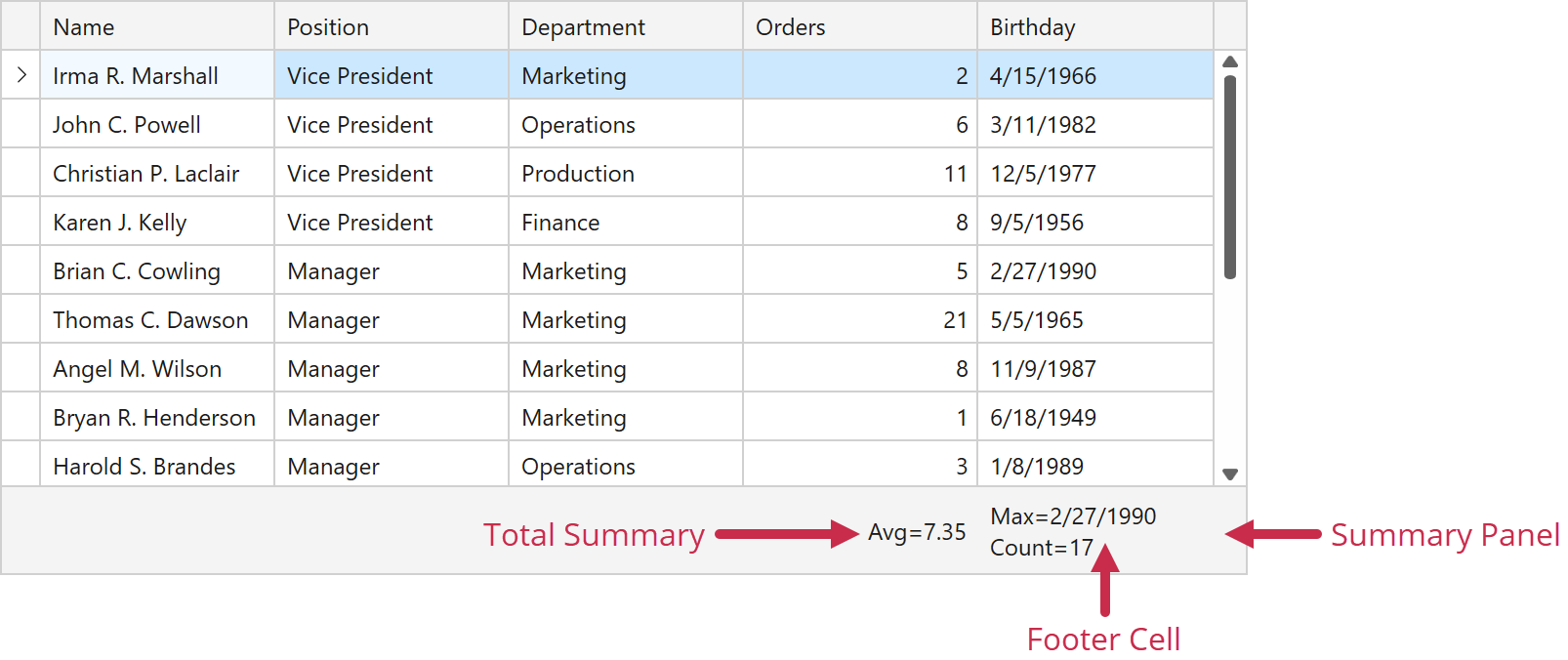The height and width of the screenshot is (660, 1568).
Task: Sort by the Name column header
Action: [x=156, y=27]
